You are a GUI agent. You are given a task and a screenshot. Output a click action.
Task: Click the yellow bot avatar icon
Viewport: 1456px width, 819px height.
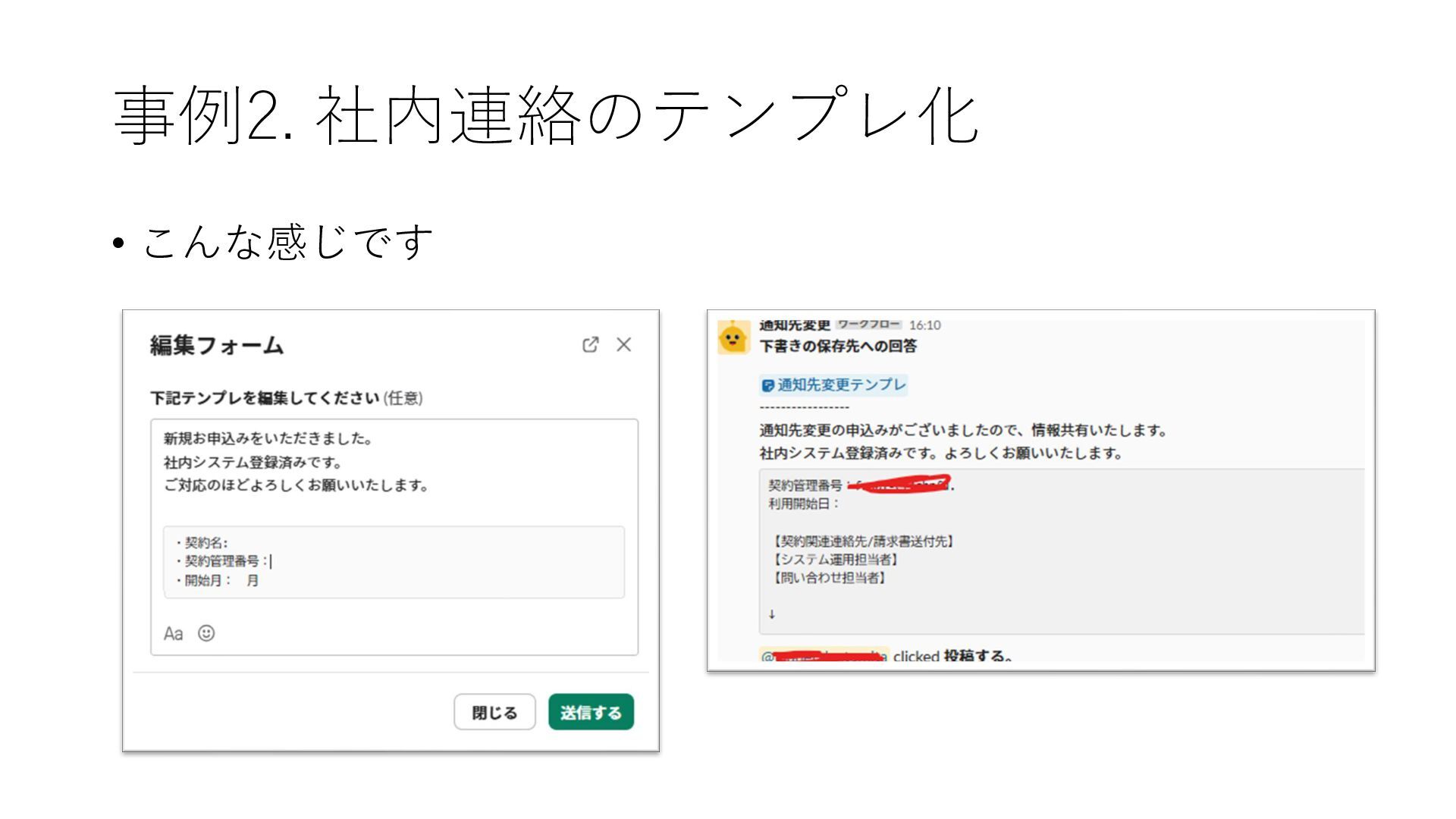click(733, 337)
